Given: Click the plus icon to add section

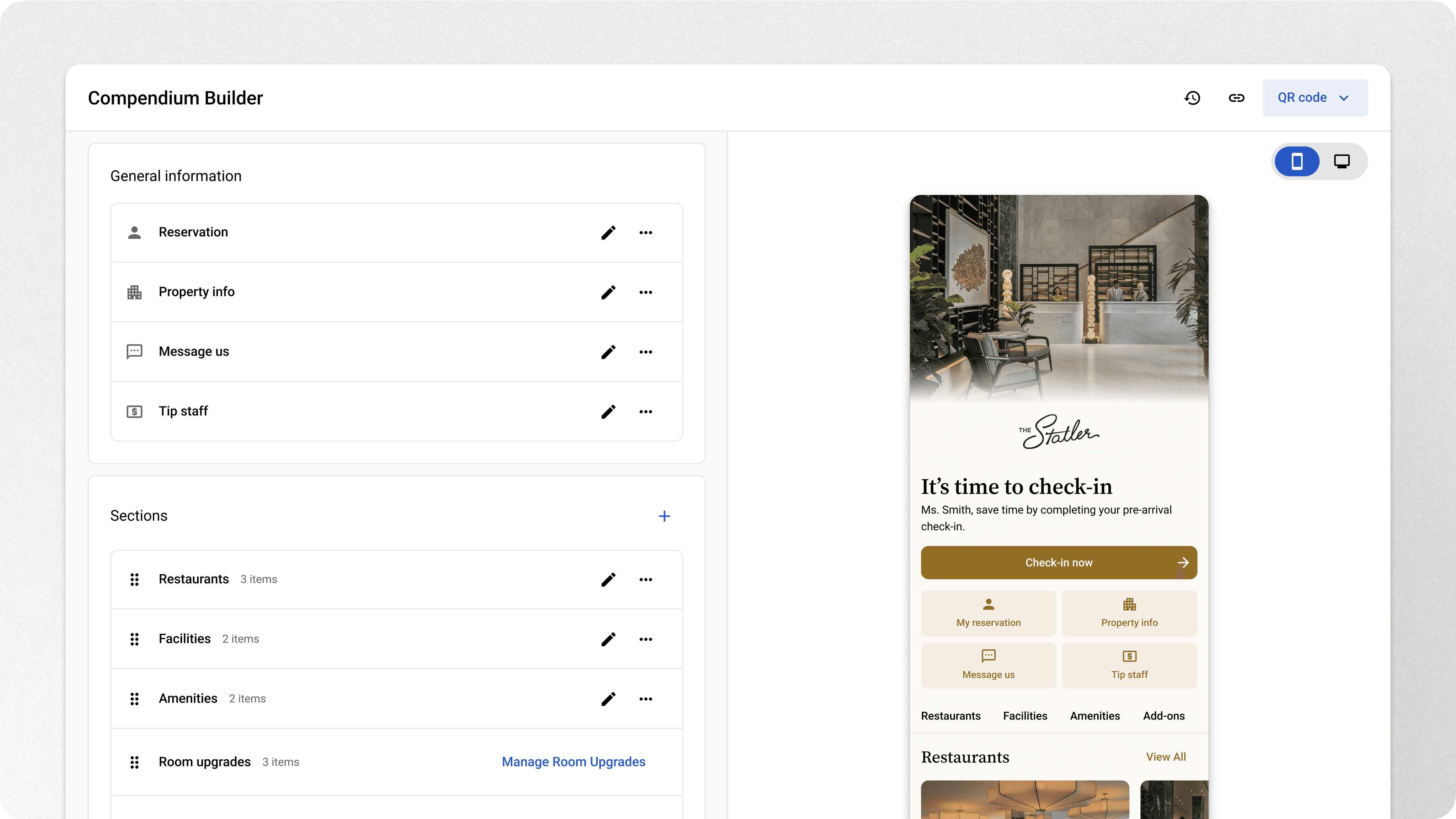Looking at the screenshot, I should coord(664,516).
